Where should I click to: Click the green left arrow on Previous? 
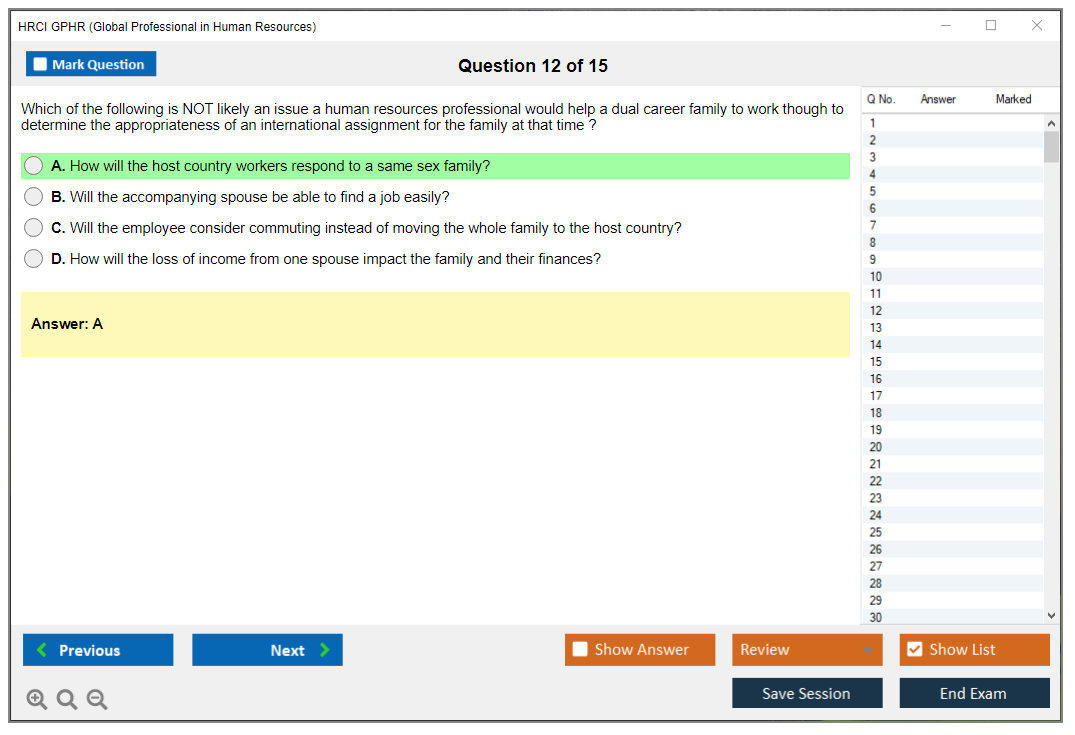42,650
